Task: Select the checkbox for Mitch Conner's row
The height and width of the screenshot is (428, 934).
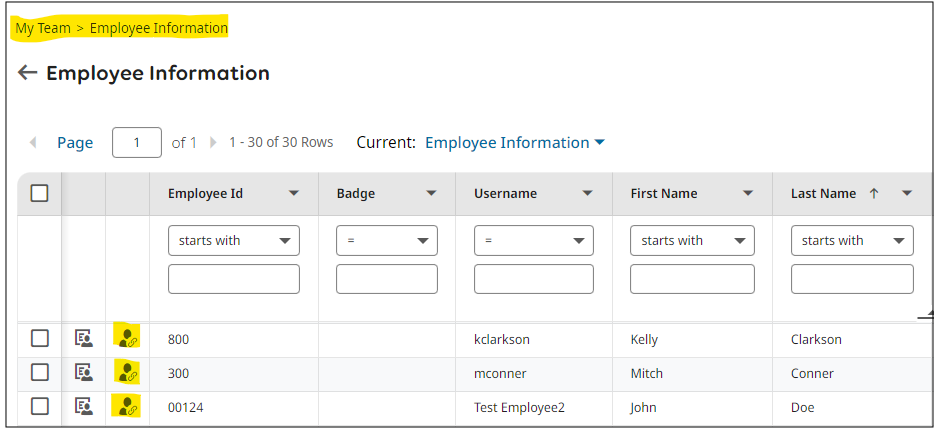Action: pos(39,373)
